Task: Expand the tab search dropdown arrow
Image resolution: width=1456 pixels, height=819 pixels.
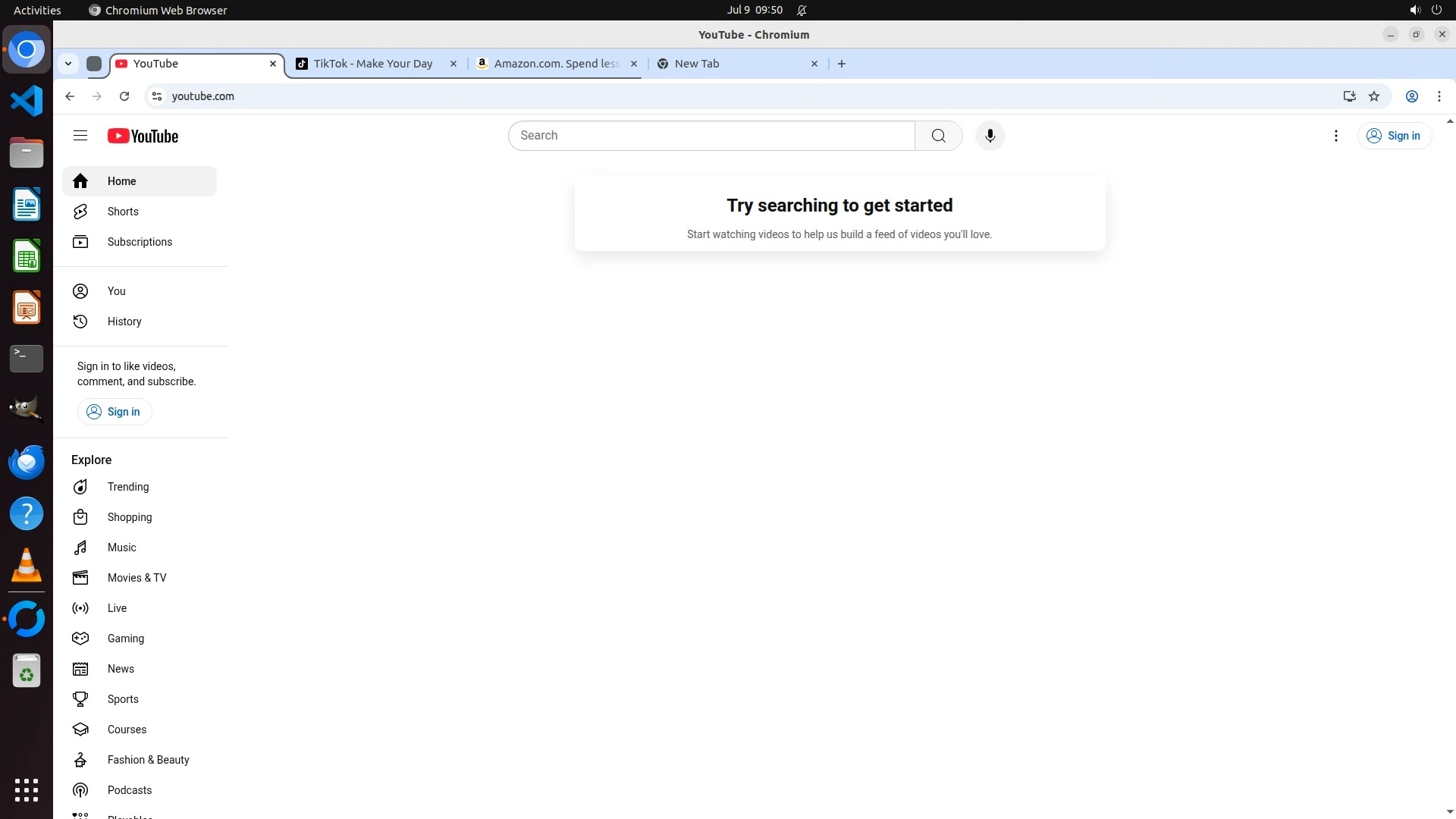Action: pyautogui.click(x=68, y=64)
